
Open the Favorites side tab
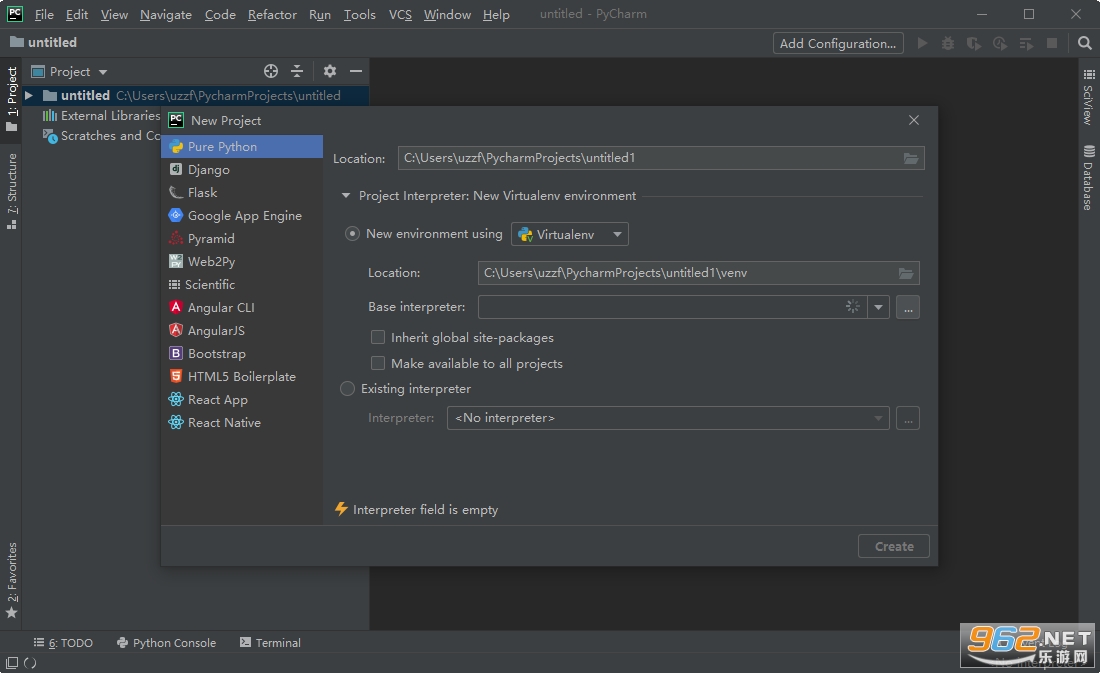[12, 580]
